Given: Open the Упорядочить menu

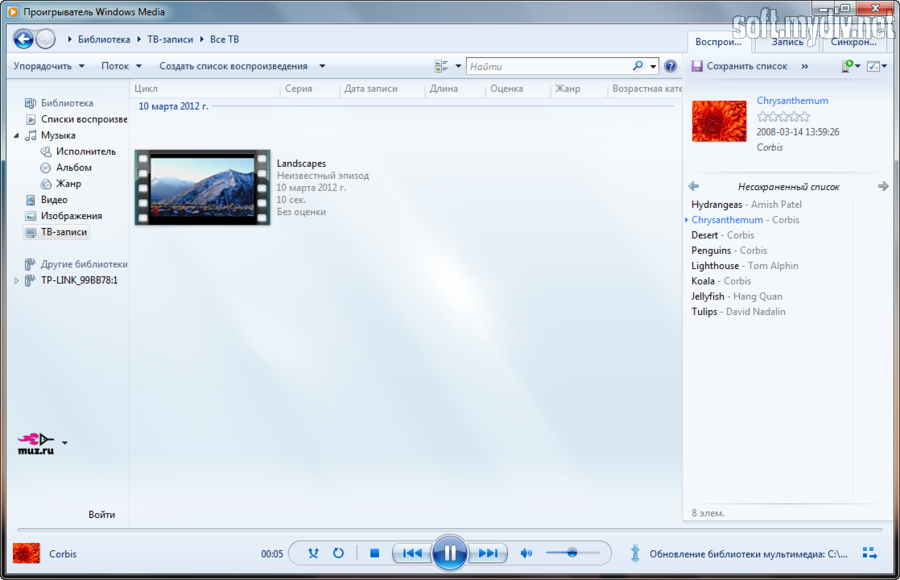Looking at the screenshot, I should [x=49, y=66].
